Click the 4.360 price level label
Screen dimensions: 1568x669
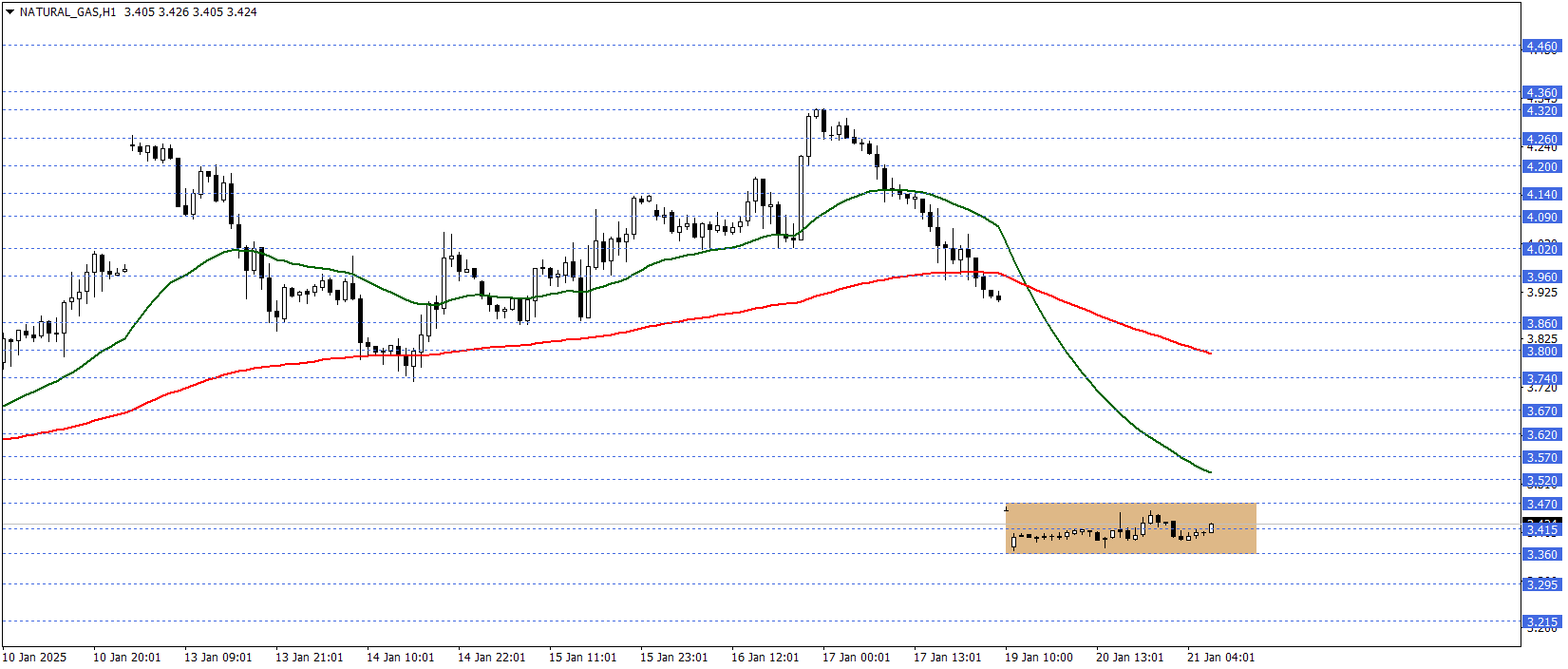[1541, 93]
